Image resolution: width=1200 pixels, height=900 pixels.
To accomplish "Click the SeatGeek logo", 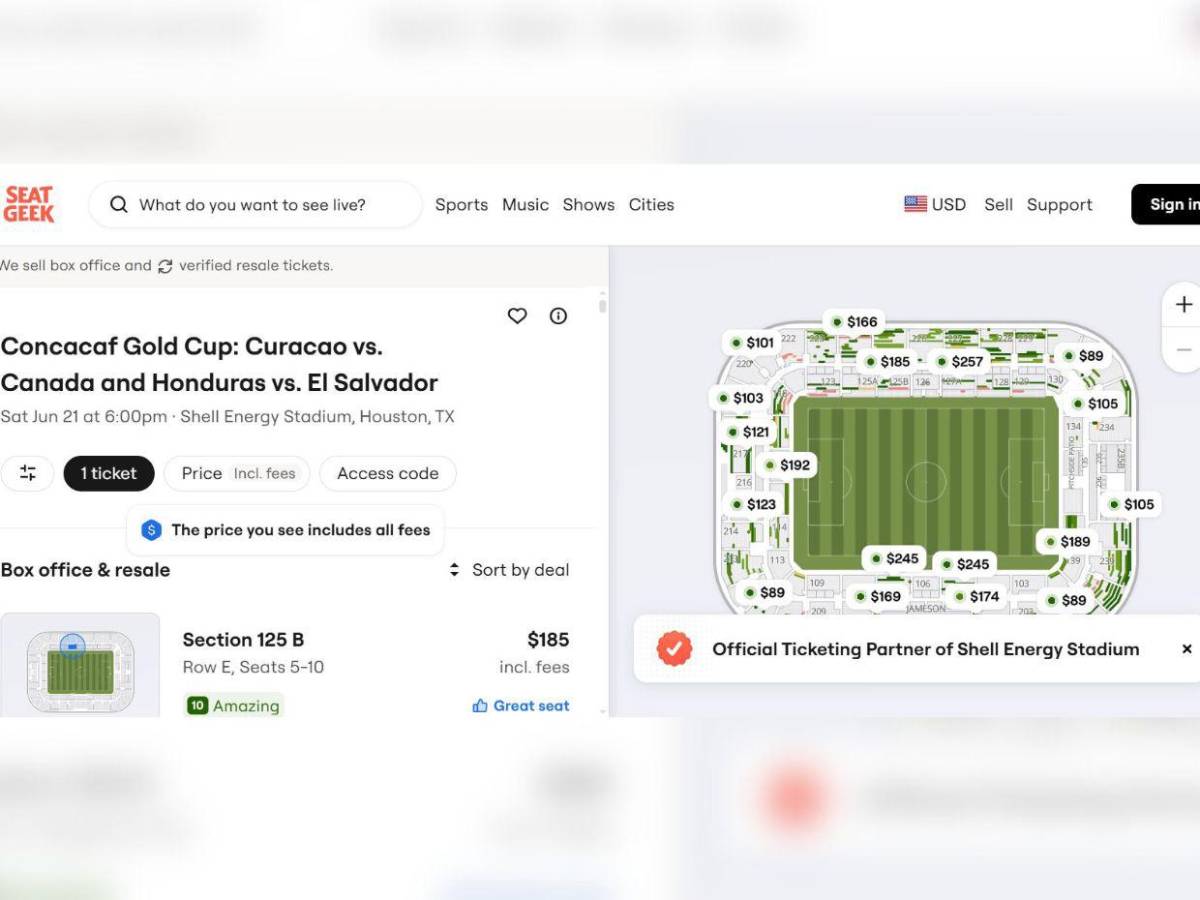I will [x=29, y=204].
